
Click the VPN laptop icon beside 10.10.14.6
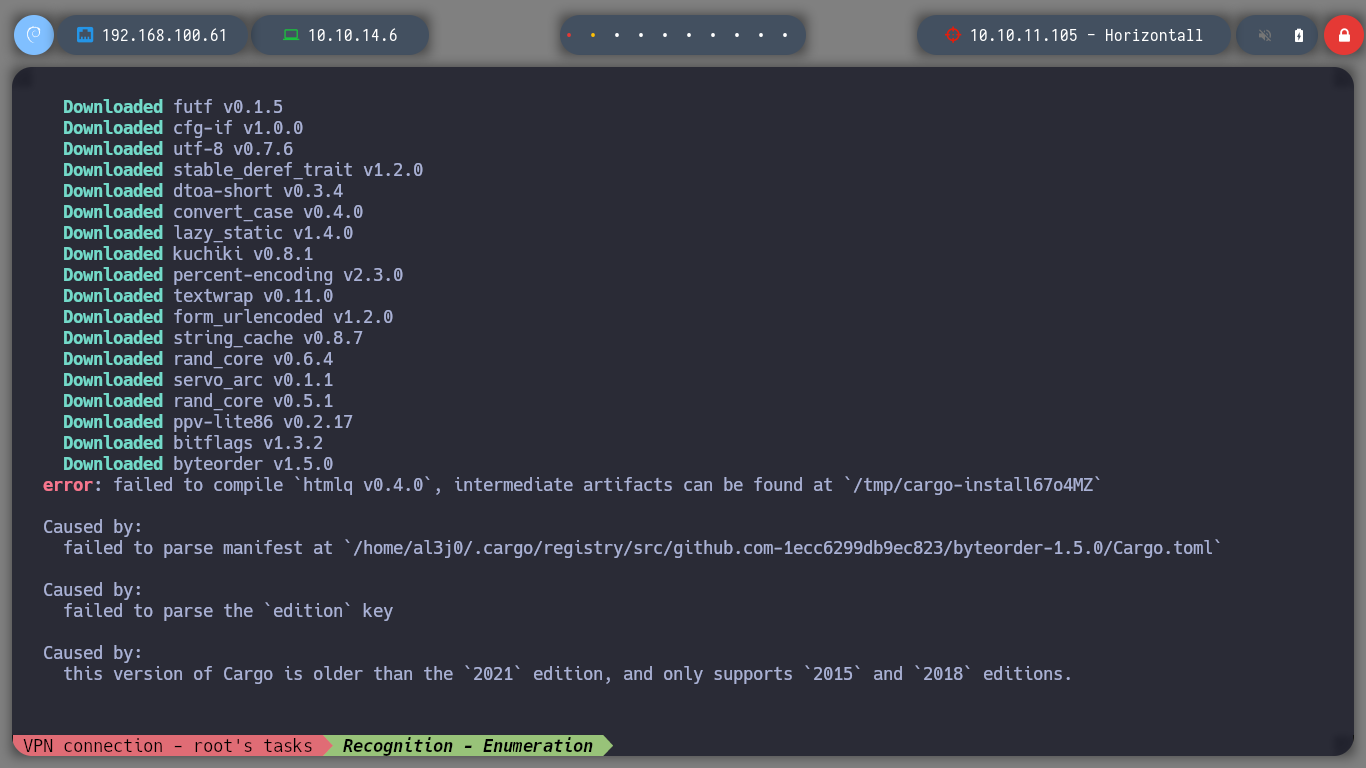coord(291,35)
